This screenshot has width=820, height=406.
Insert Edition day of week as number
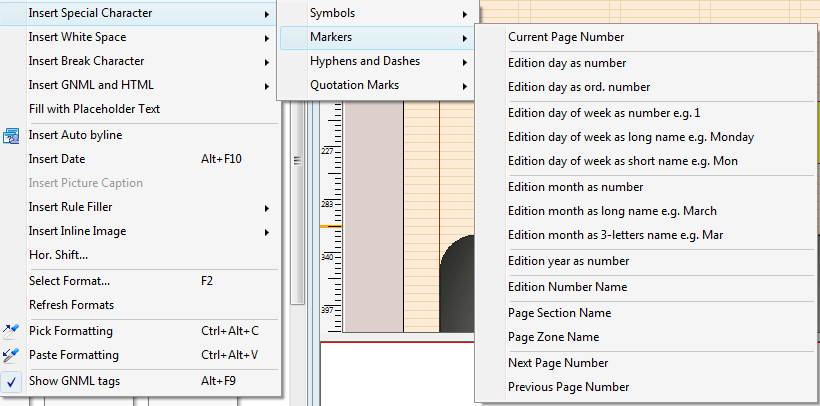click(x=646, y=113)
